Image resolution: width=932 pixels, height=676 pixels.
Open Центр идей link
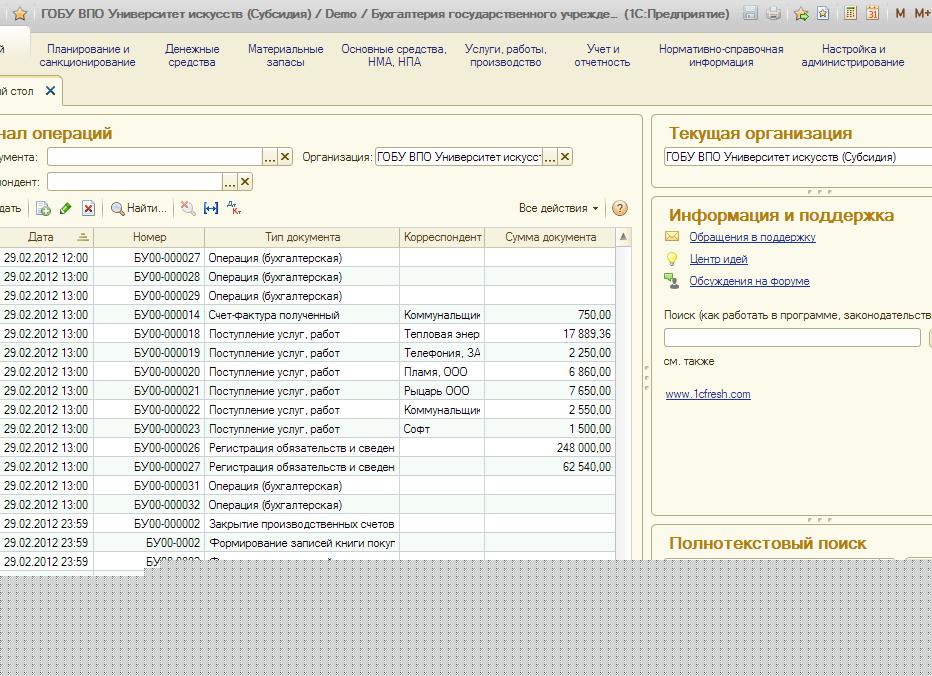click(x=719, y=259)
